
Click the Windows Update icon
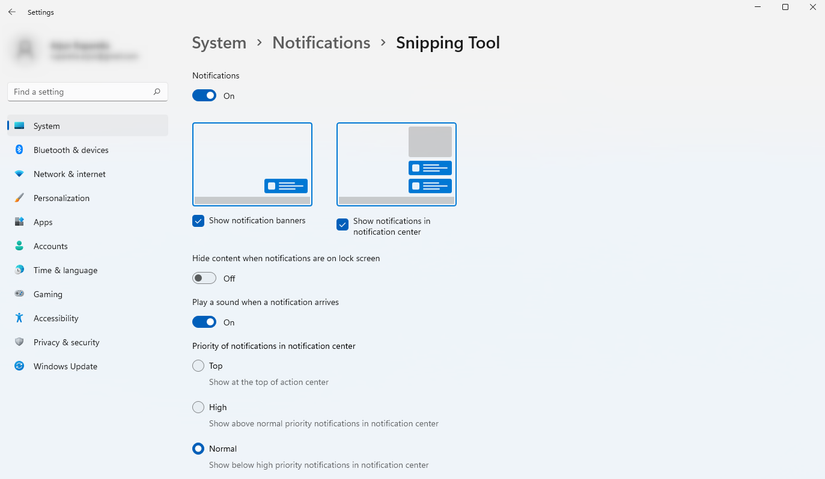[19, 366]
